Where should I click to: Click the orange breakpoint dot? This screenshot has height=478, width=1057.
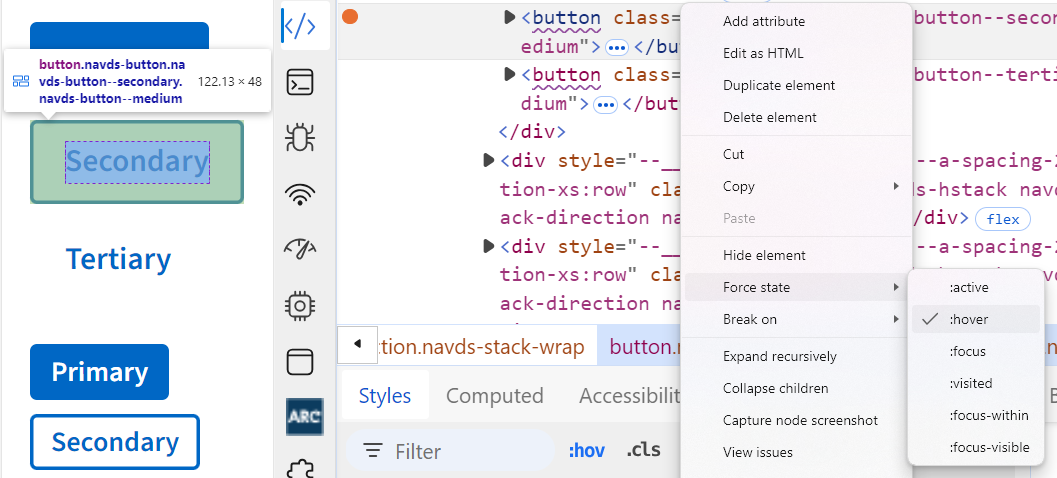coord(350,17)
